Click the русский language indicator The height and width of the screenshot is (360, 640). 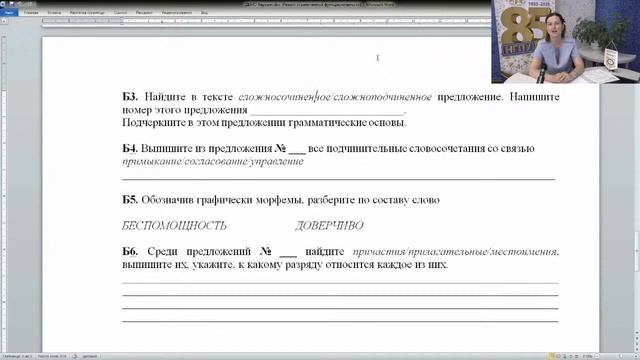[x=90, y=356]
